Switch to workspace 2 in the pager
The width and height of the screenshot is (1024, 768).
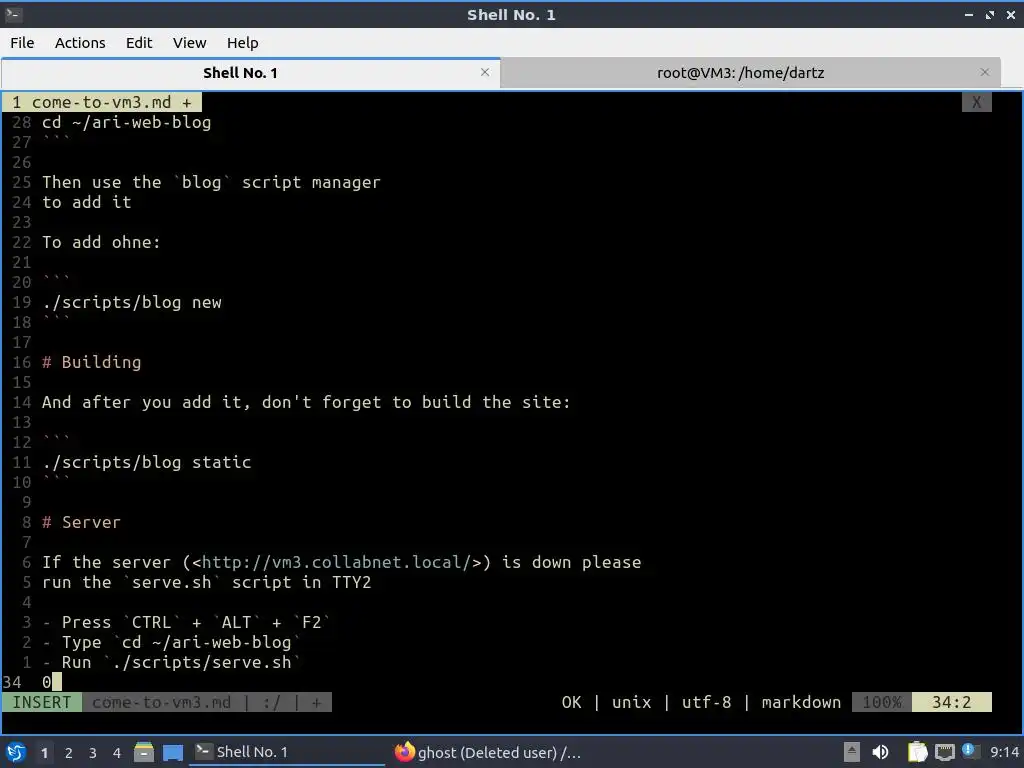(x=69, y=753)
